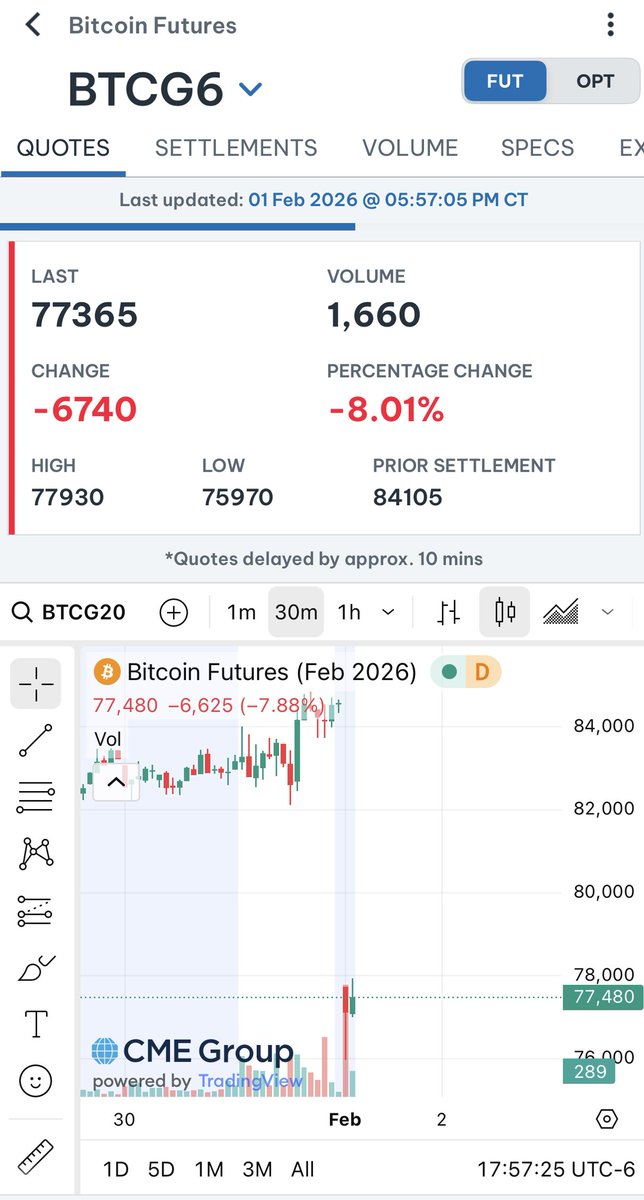
Task: Expand the time interval dropdown after 1h
Action: 389,612
